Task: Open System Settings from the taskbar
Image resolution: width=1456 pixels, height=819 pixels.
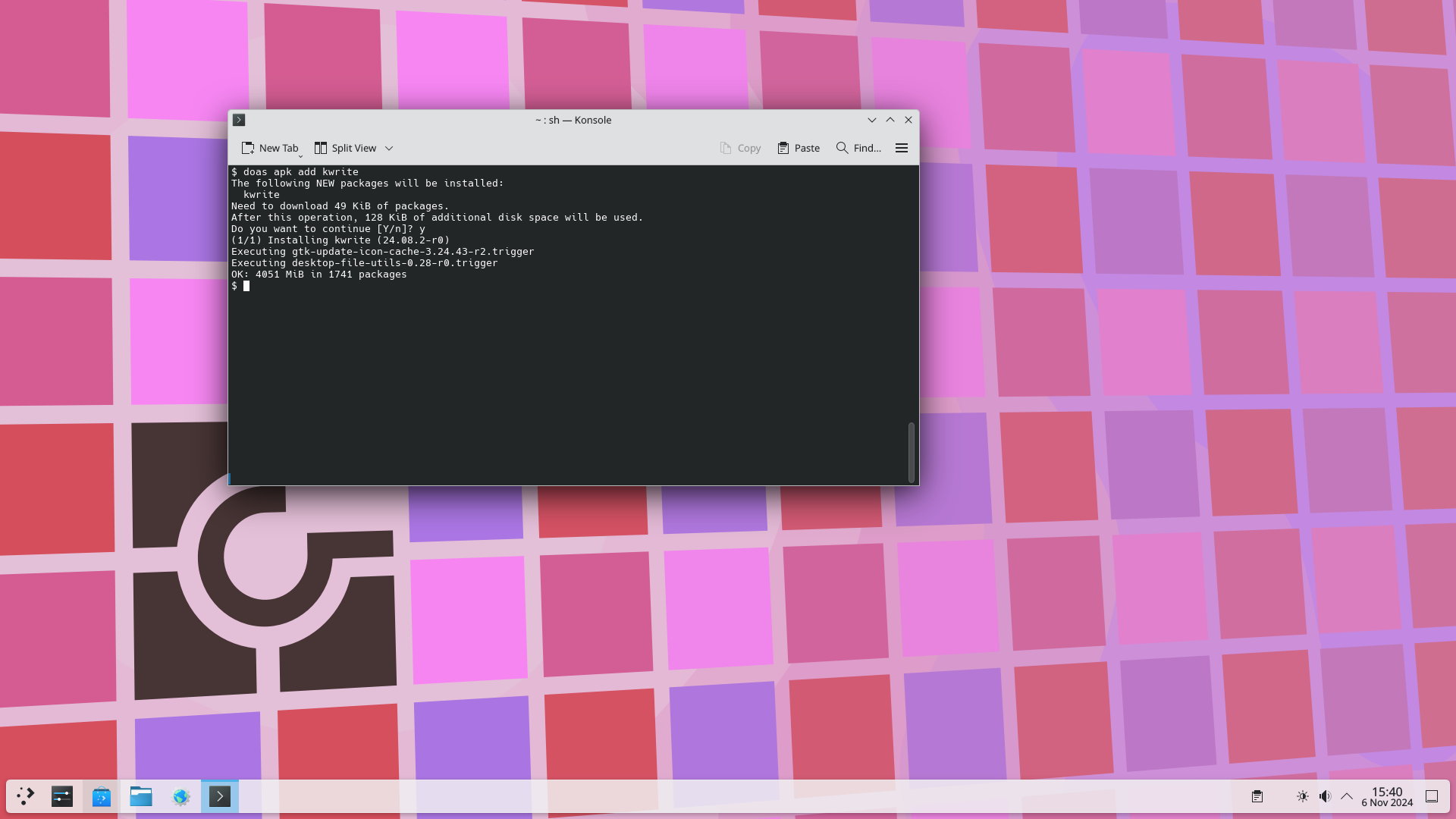Action: (x=62, y=796)
